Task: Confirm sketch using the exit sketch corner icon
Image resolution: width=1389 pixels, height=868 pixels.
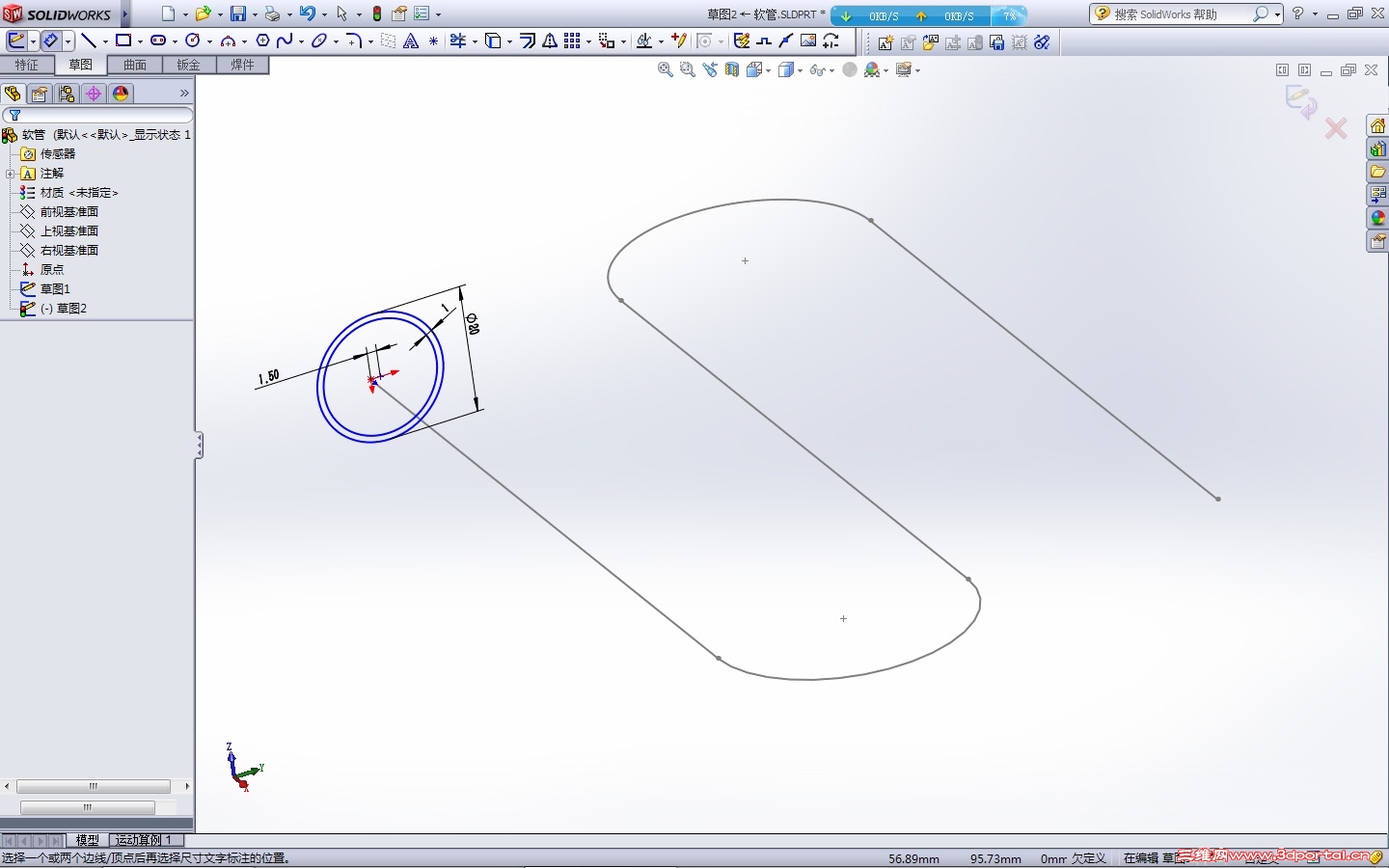Action: [1300, 101]
